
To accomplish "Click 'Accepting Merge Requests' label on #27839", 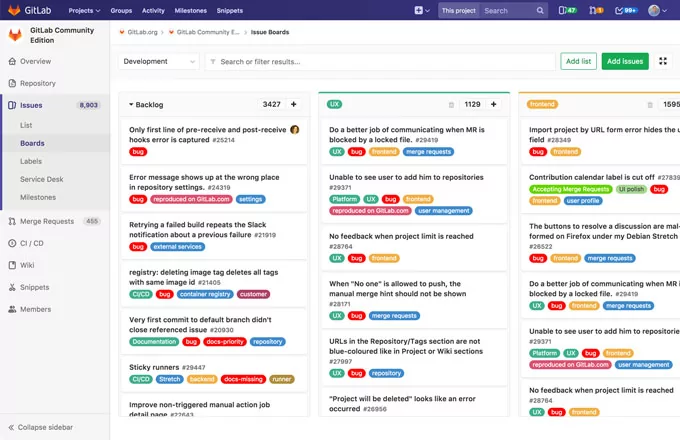I will pos(570,189).
